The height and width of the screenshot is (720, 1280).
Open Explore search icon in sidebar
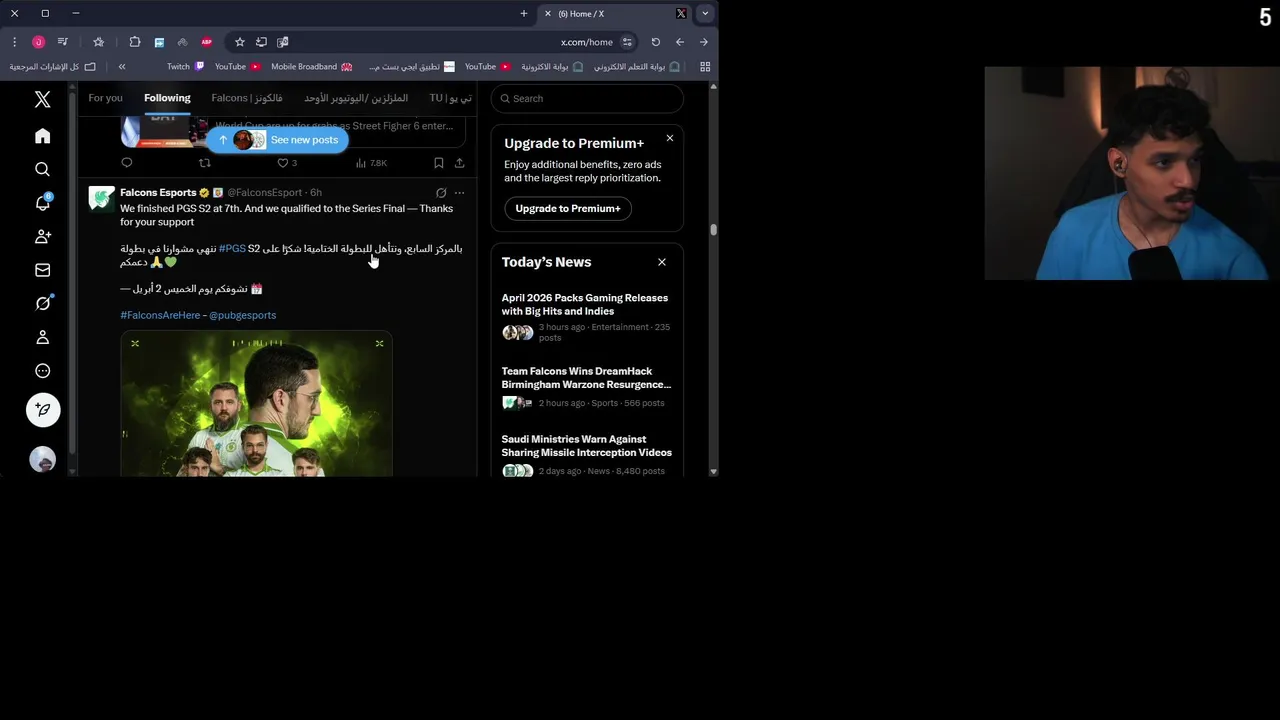point(42,169)
